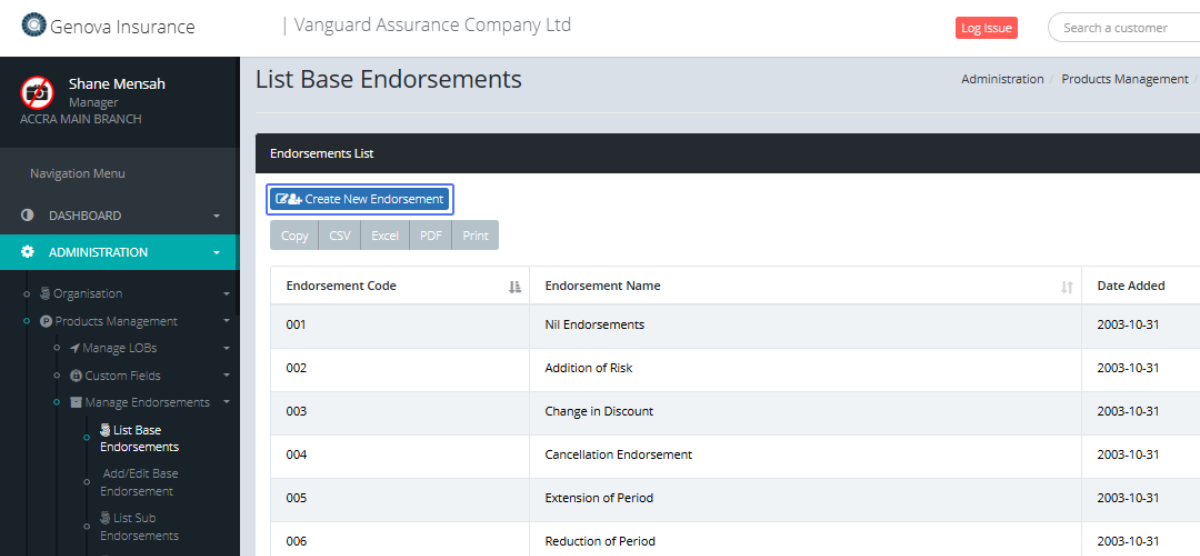The image size is (1200, 556).
Task: Expand the Organisation submenu arrow
Action: click(226, 294)
